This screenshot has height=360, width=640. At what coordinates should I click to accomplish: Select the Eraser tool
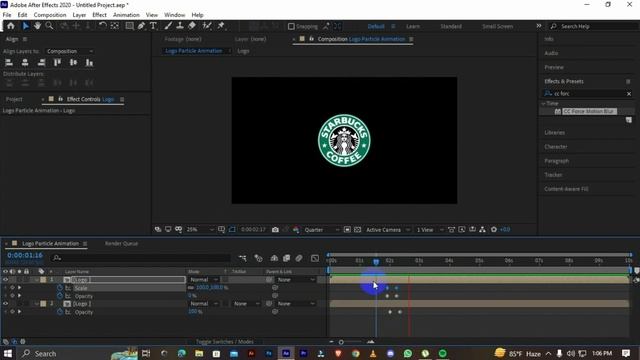pyautogui.click(x=191, y=26)
